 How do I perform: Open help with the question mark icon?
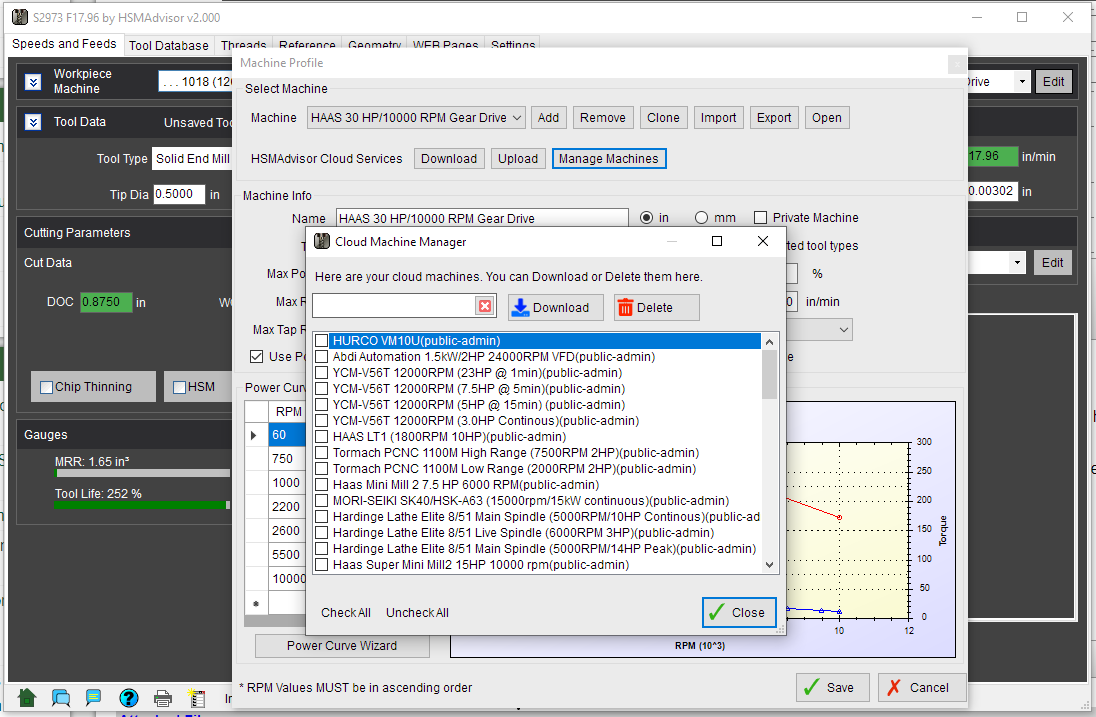pos(129,697)
